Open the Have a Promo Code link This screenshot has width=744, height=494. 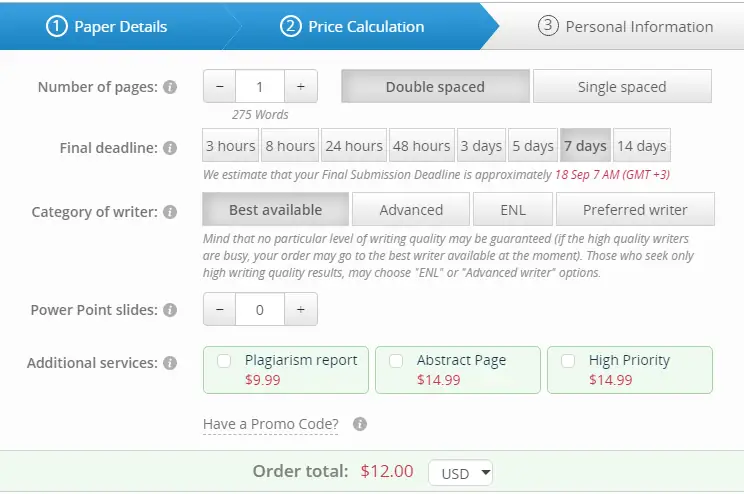tap(270, 424)
